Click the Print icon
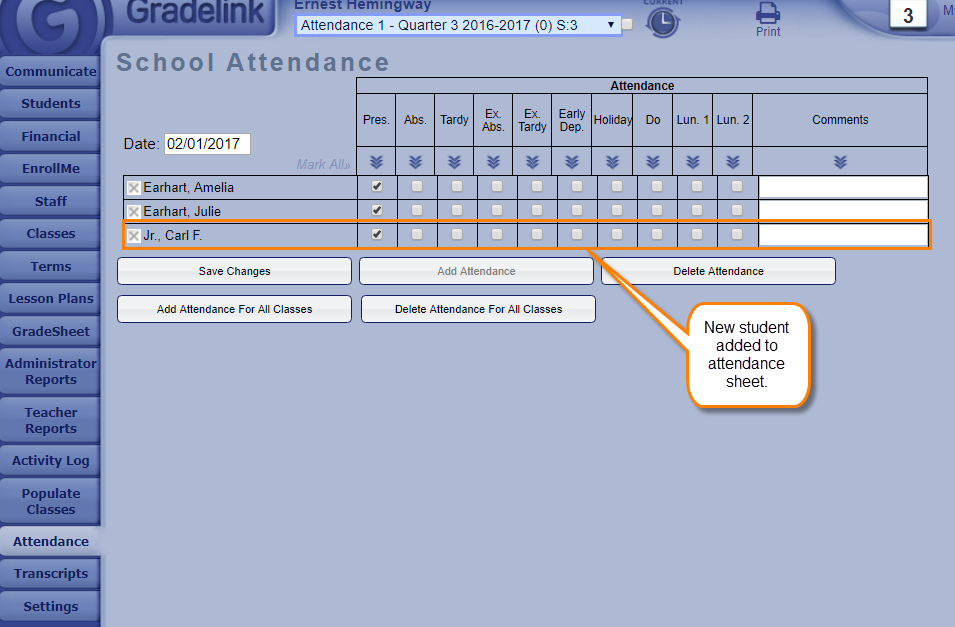 [x=767, y=16]
